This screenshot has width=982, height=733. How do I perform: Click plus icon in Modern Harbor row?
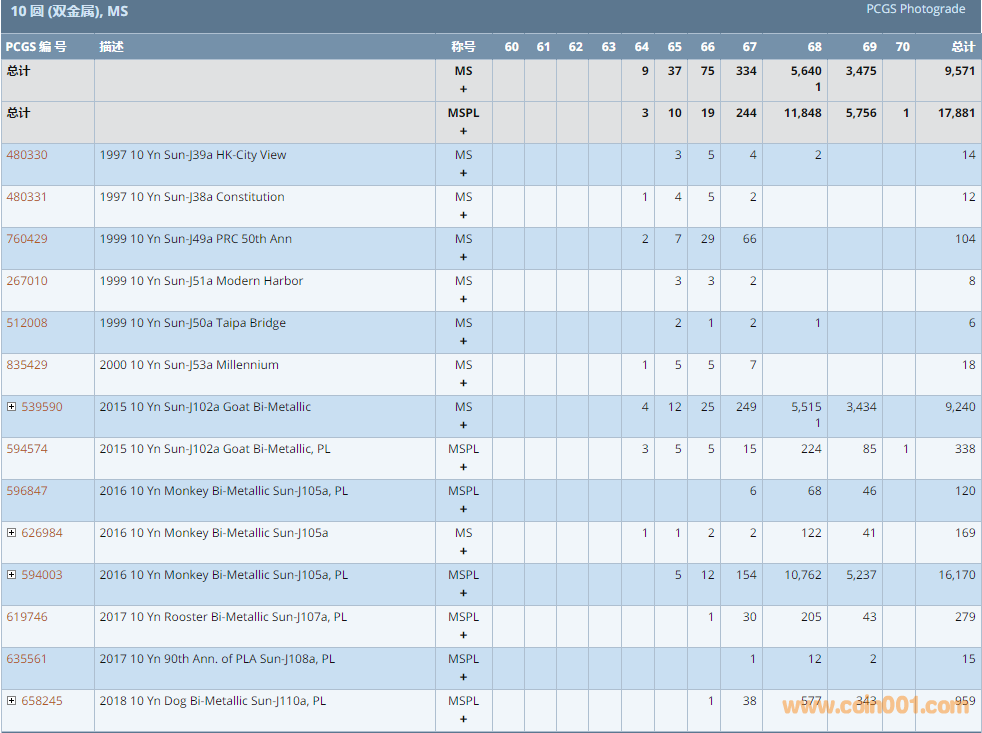point(463,299)
